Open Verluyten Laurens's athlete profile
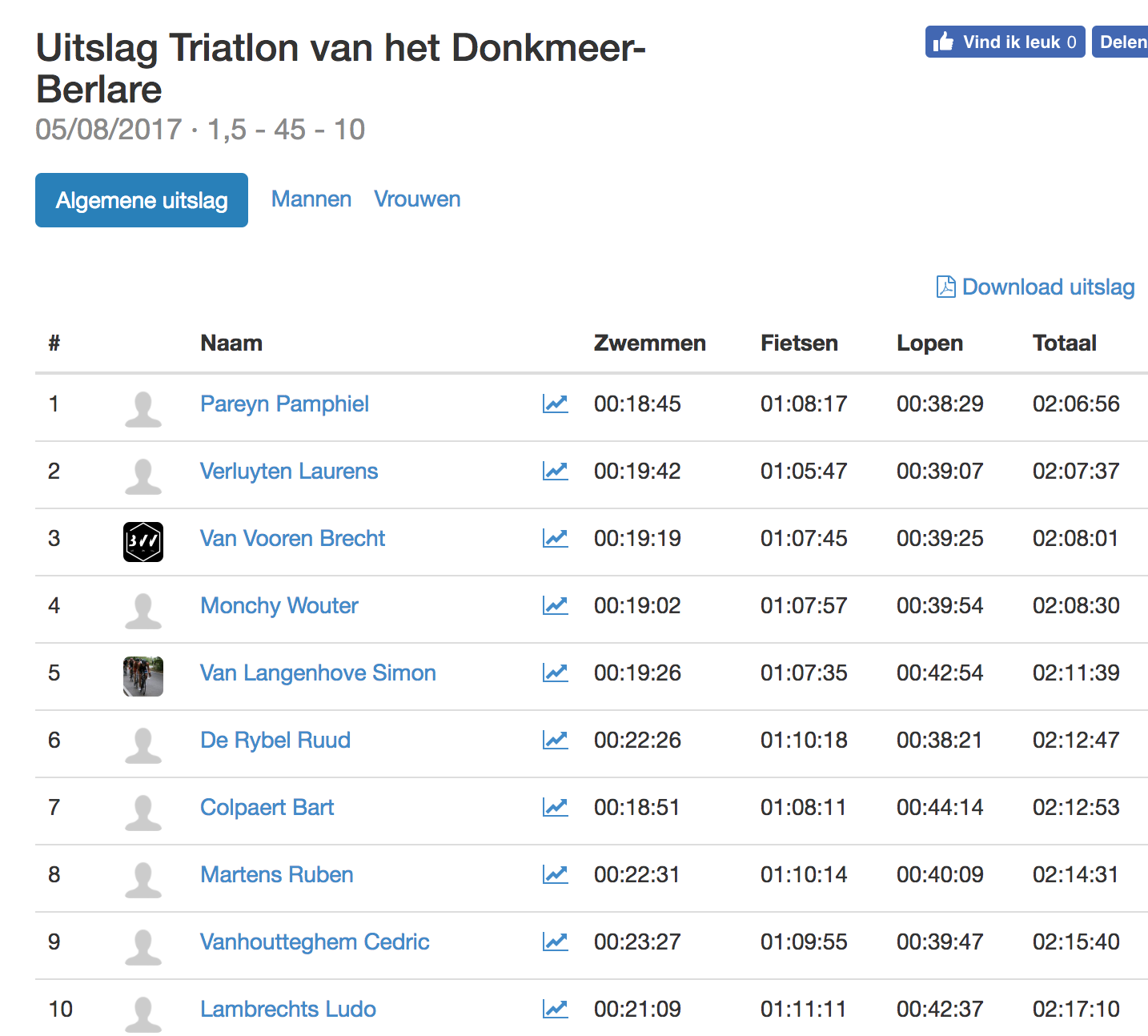Image resolution: width=1148 pixels, height=1036 pixels. pos(289,471)
